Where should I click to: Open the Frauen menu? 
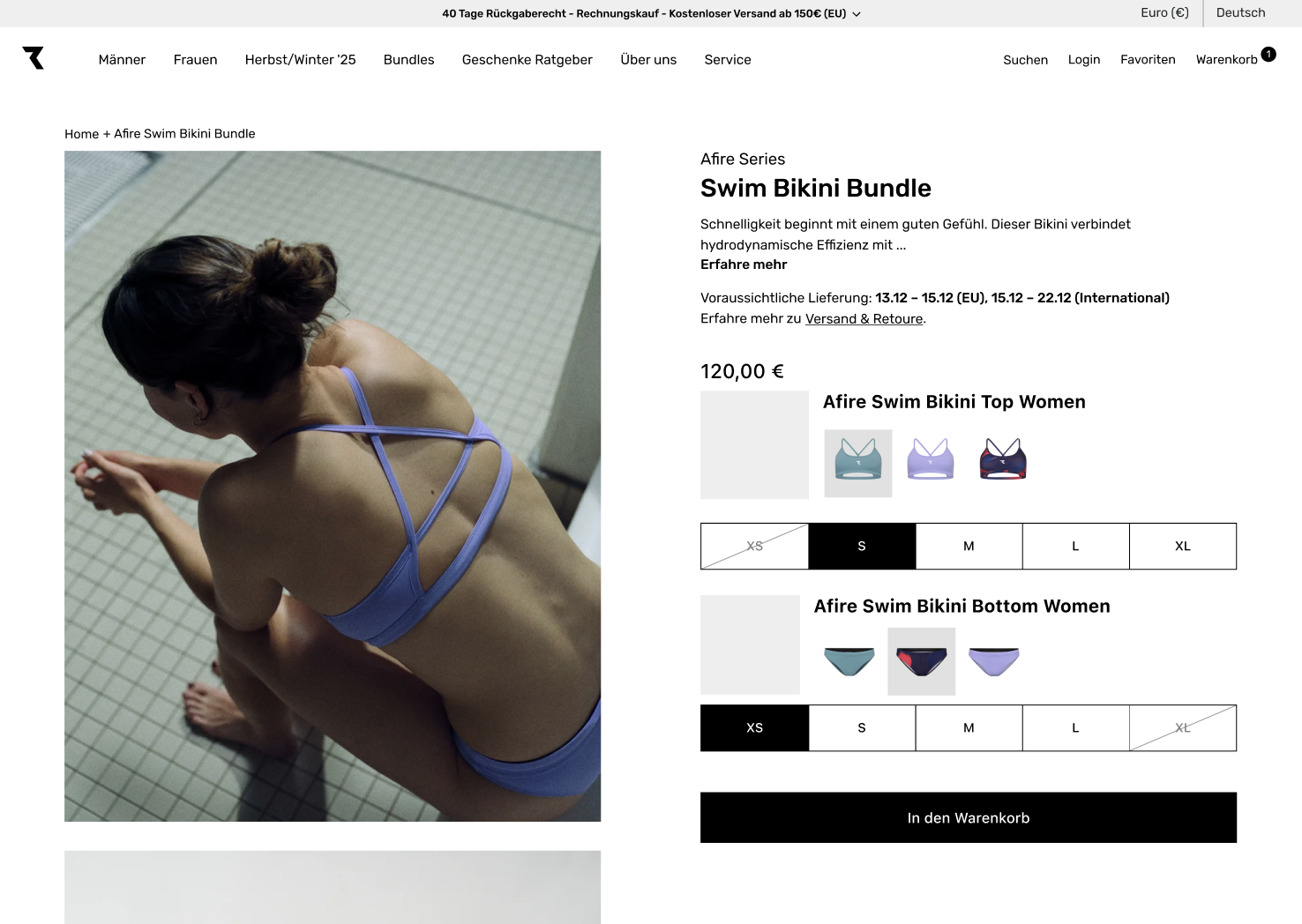point(195,60)
